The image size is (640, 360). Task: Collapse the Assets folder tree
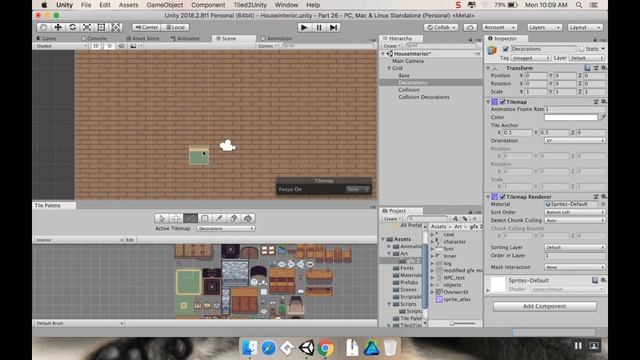pyautogui.click(x=383, y=239)
